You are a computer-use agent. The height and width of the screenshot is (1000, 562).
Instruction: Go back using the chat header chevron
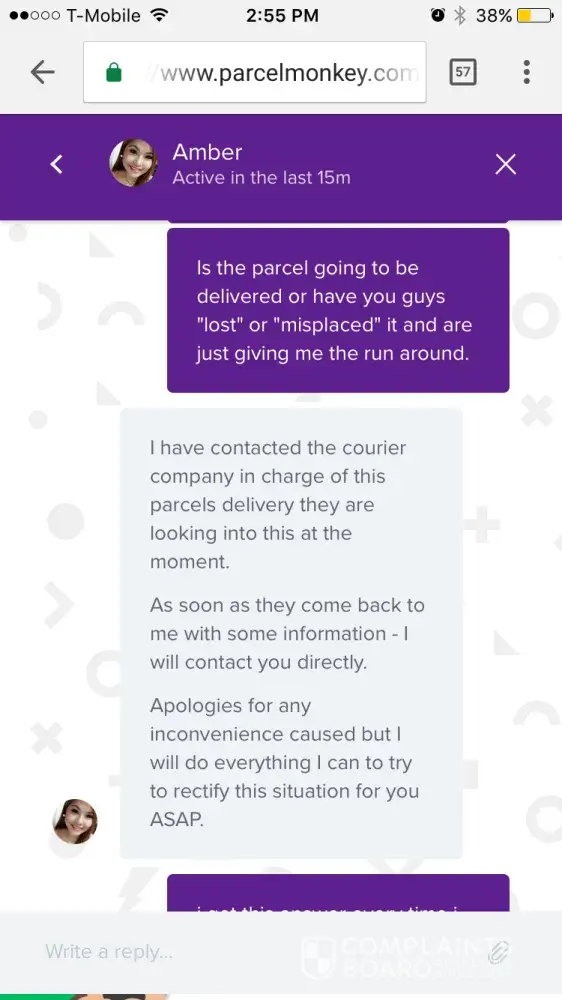click(x=57, y=165)
